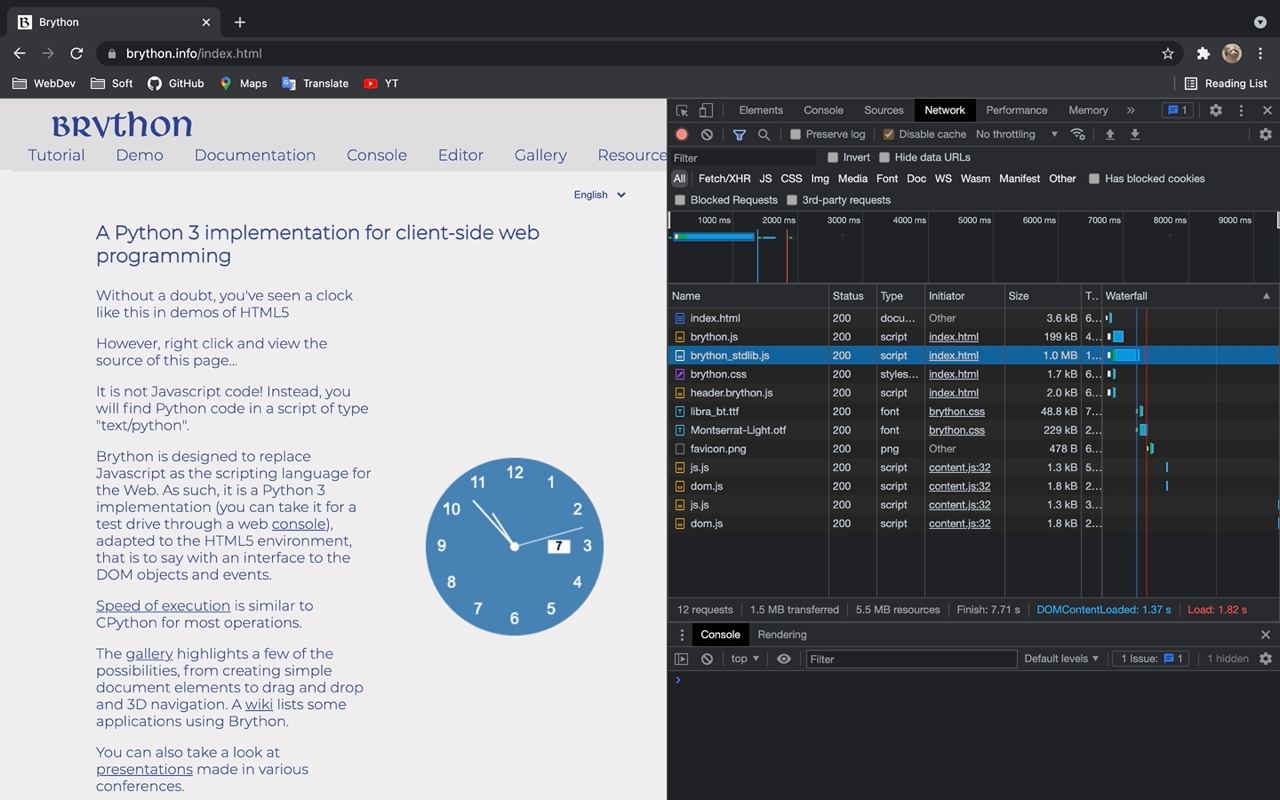The image size is (1280, 800).
Task: Open the Chrome profile avatar
Action: coord(1231,53)
